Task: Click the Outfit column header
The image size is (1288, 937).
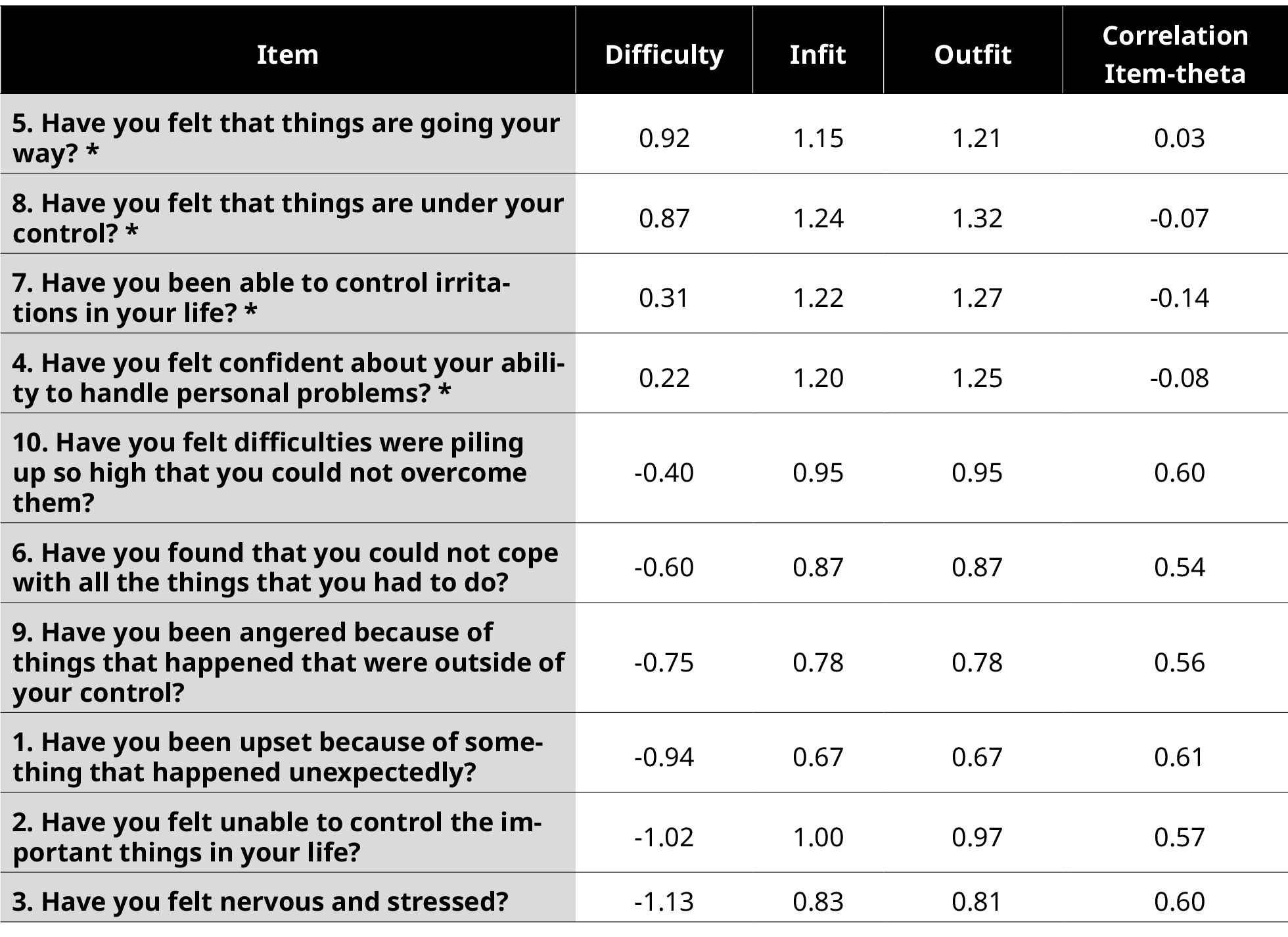Action: (973, 55)
